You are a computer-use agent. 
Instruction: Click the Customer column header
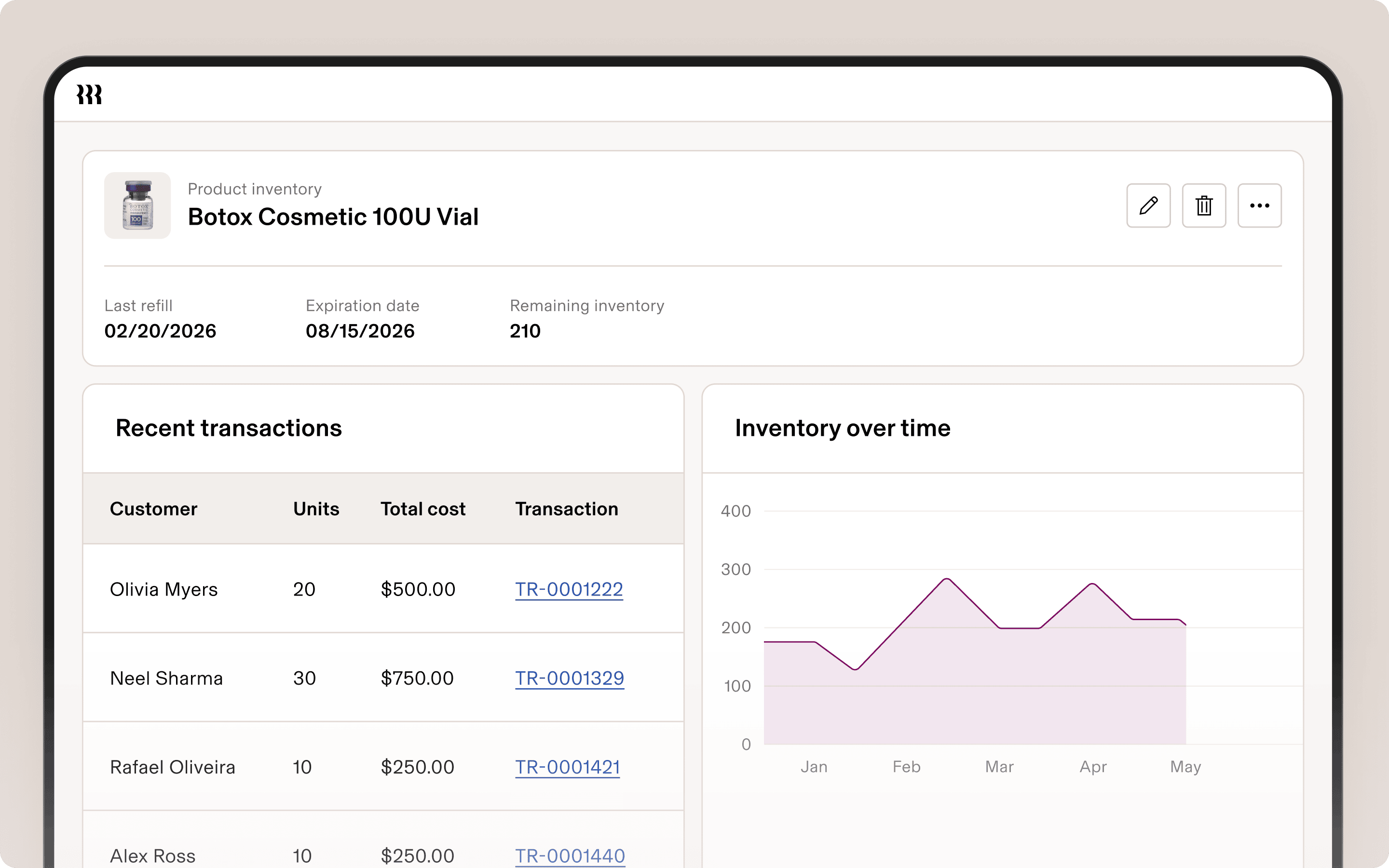coord(153,509)
